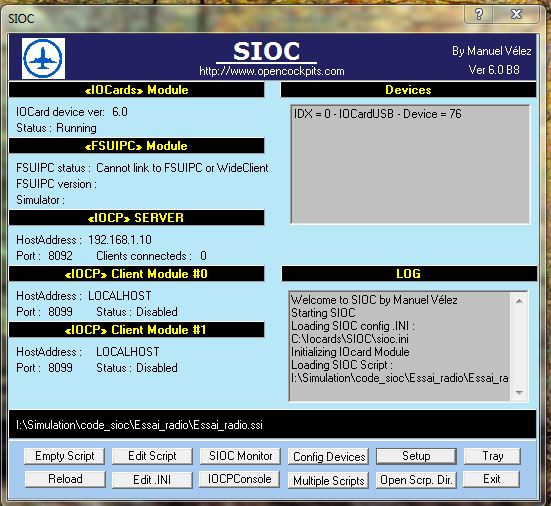Click the 'Status : Running' text
This screenshot has height=506, width=551.
coord(56,128)
